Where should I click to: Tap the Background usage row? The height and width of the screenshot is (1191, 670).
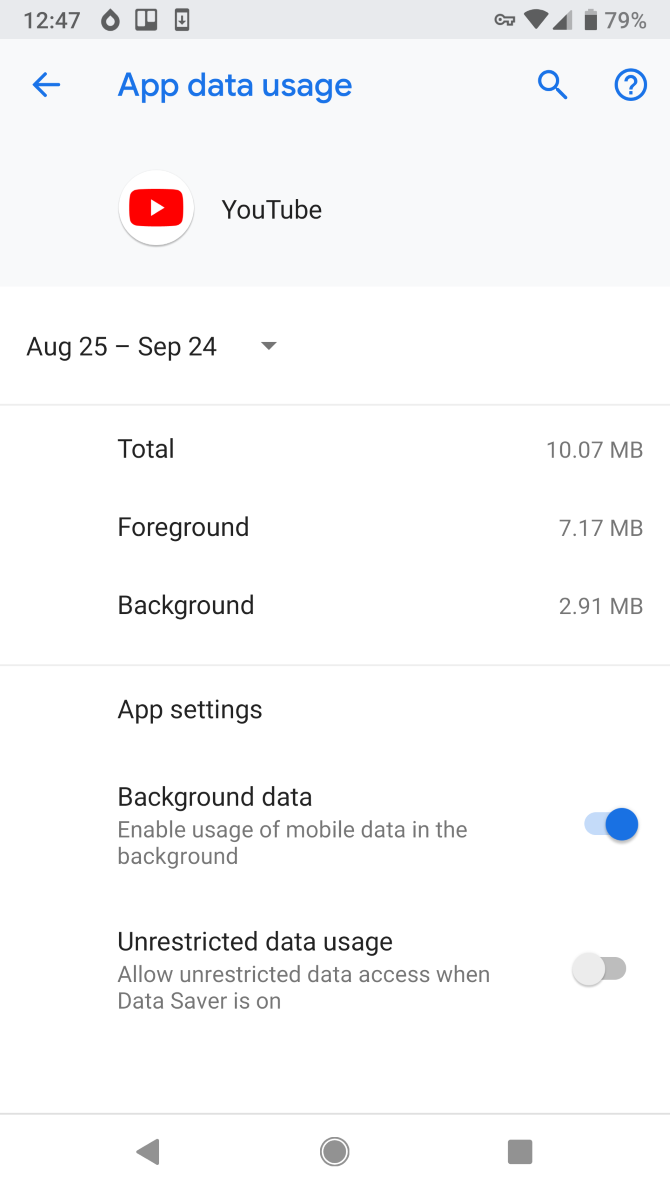335,605
